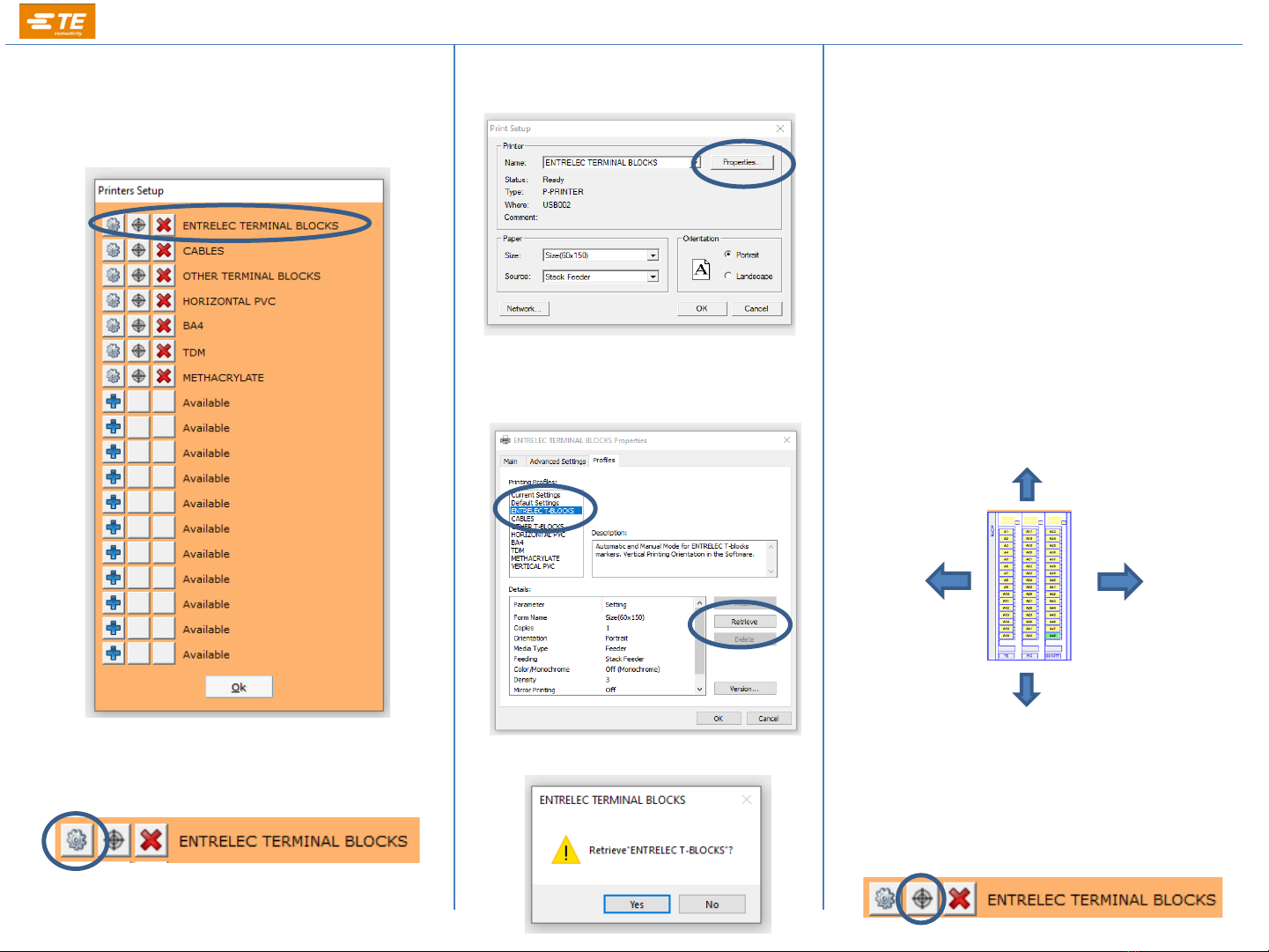This screenshot has height=952, width=1269.
Task: Switch to the Advanced Settings tab
Action: (x=557, y=461)
